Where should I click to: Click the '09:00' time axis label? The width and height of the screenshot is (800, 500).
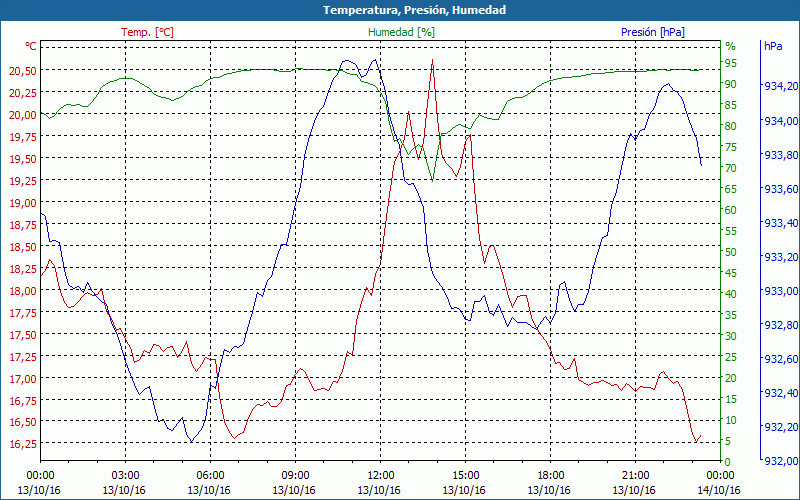tap(295, 476)
